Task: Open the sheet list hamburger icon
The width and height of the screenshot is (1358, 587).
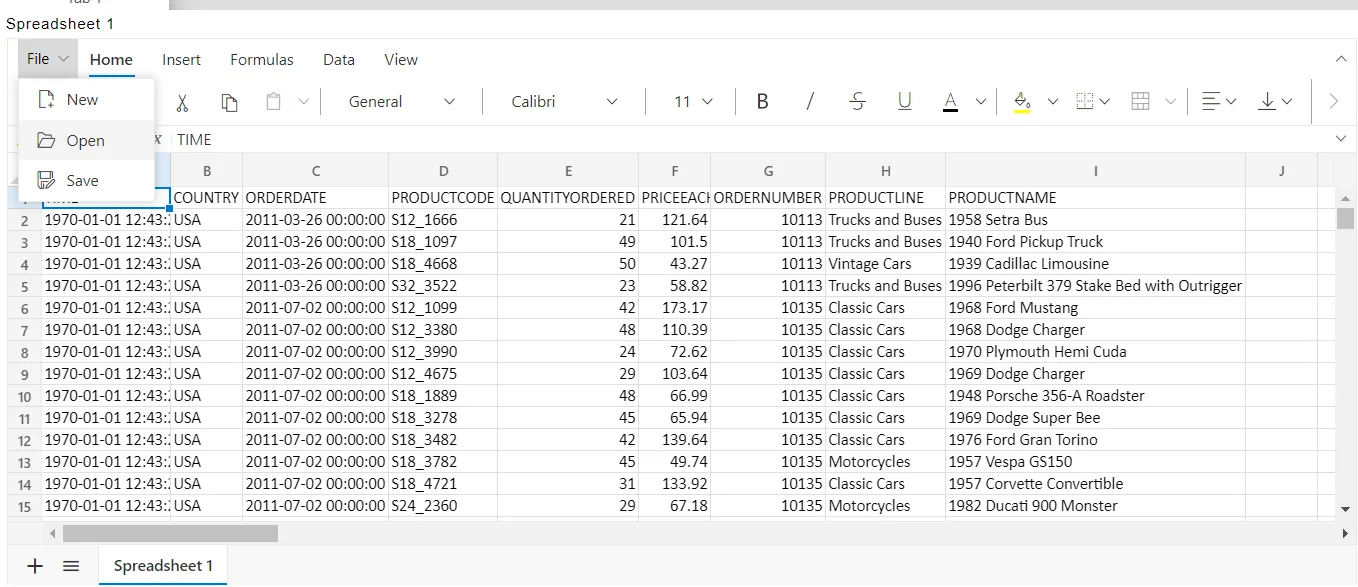Action: coord(71,566)
